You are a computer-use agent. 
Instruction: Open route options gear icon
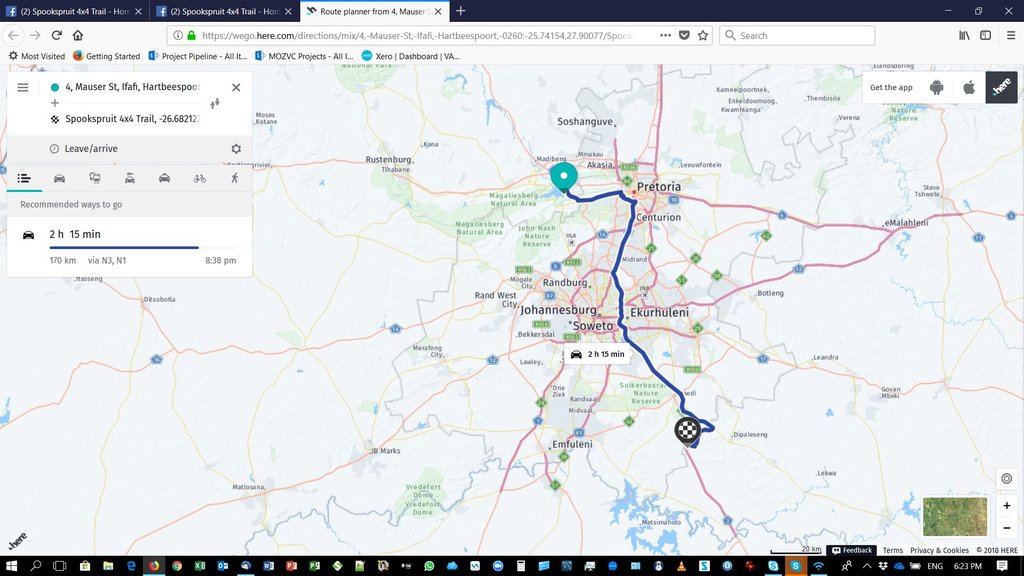coord(236,149)
